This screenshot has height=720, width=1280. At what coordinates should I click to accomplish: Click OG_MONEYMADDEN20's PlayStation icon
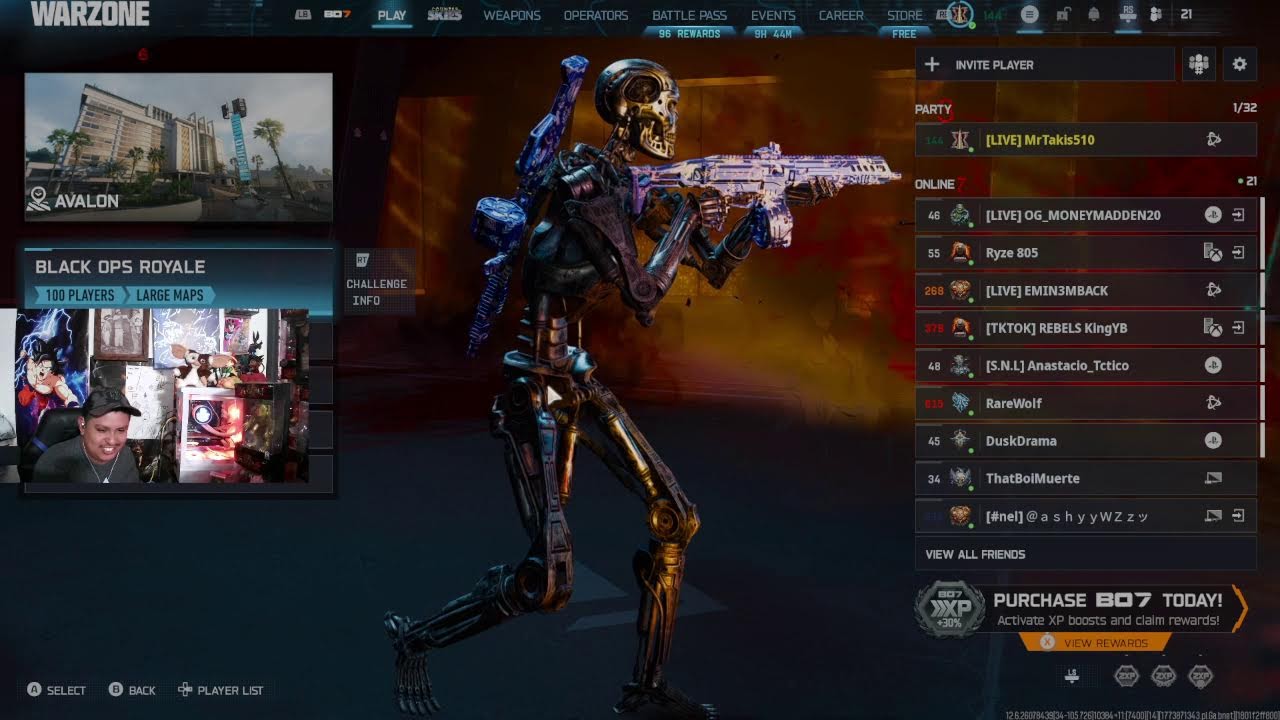coord(1213,215)
